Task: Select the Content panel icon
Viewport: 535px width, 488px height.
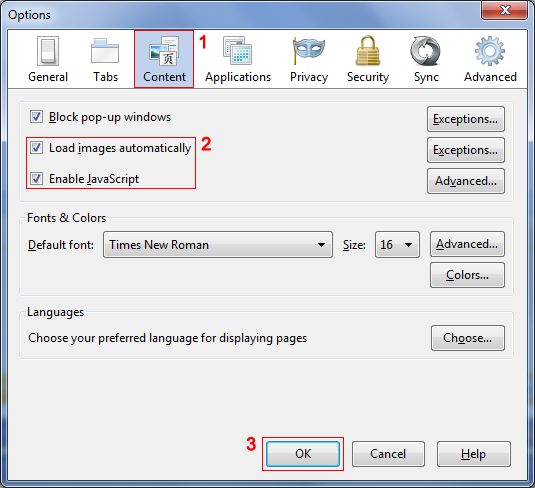Action: tap(164, 51)
